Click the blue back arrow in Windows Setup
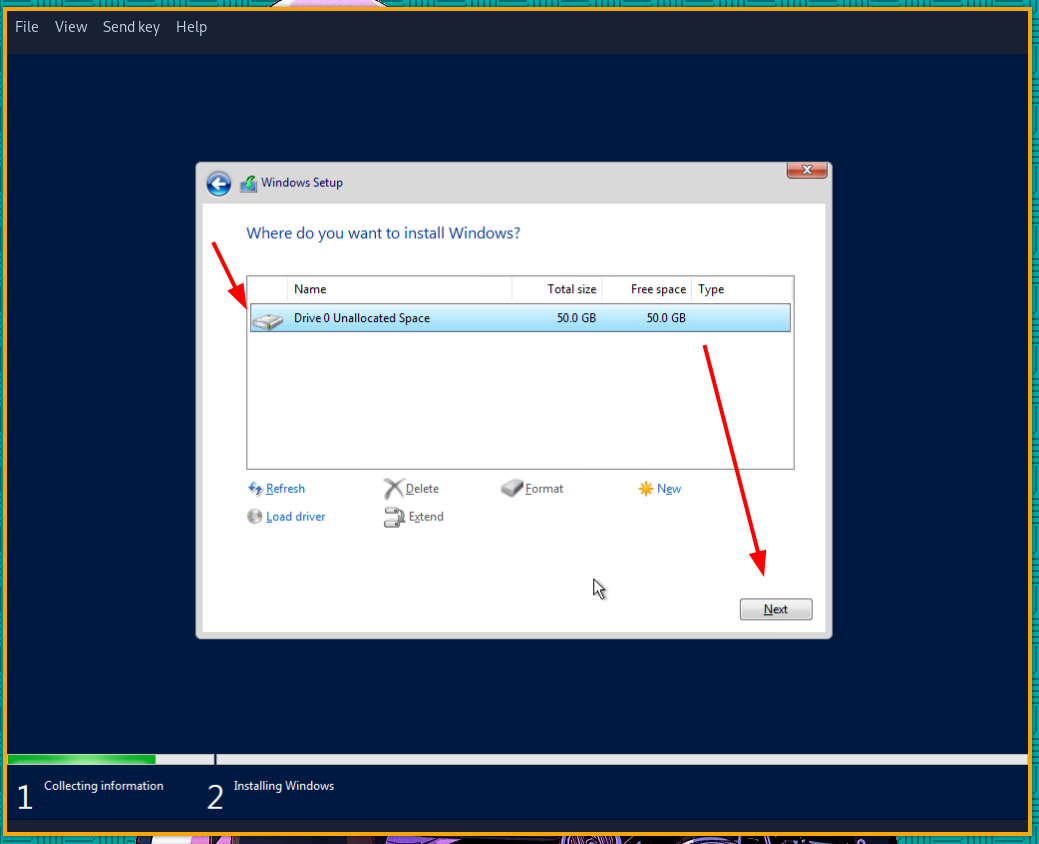1039x844 pixels. coord(219,184)
